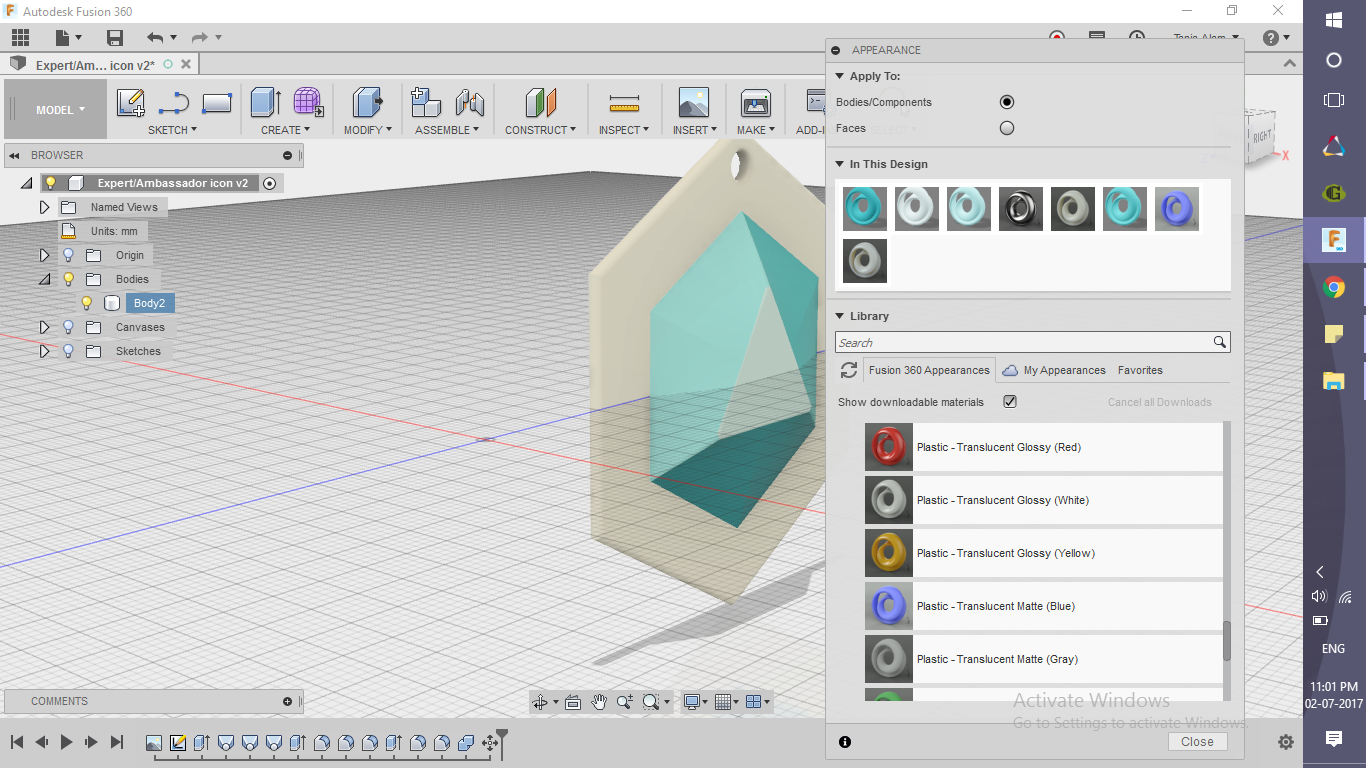Toggle visibility bulb of Bodies folder

pos(69,279)
